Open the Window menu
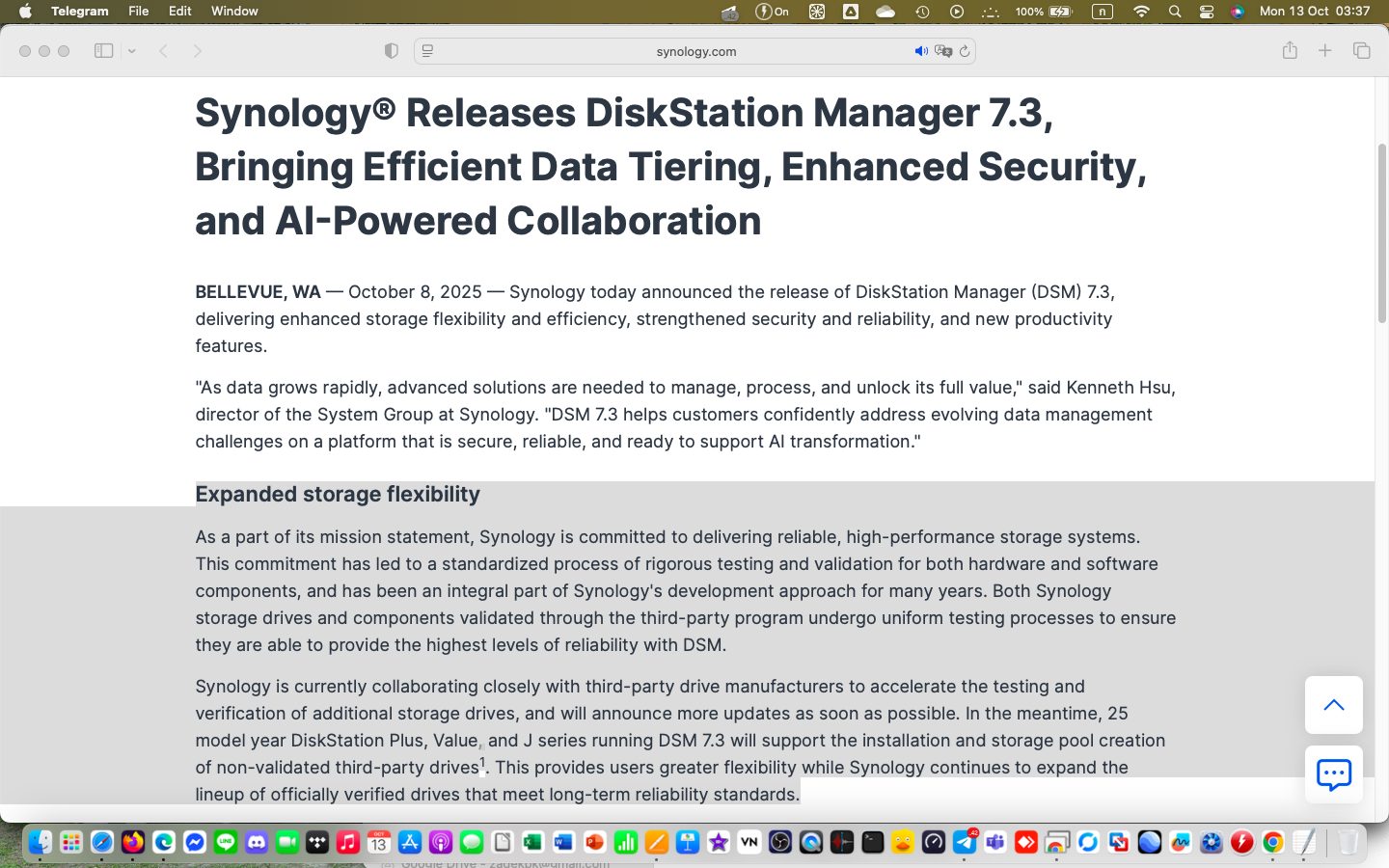 point(234,12)
